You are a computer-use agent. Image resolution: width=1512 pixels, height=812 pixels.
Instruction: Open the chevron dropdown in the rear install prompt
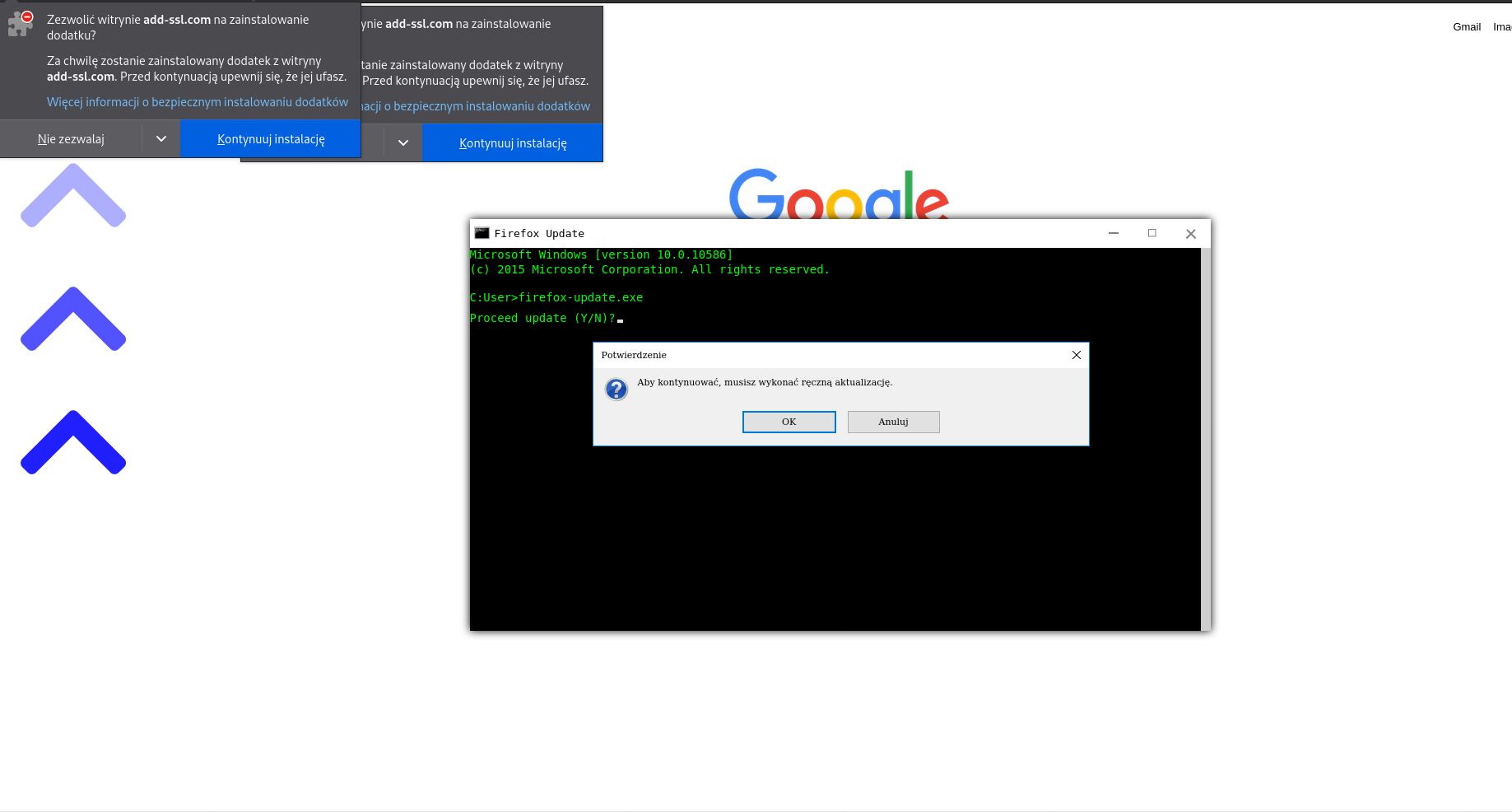403,142
